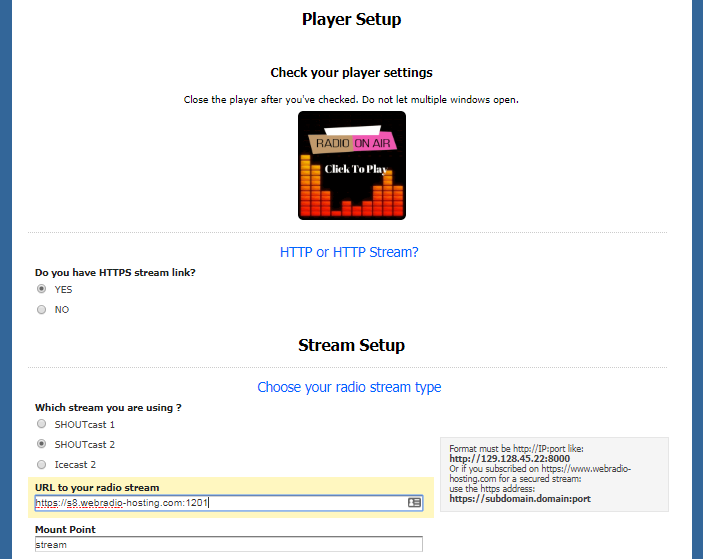Screen dimensions: 703x559
Task: Select YES for HTTPS stream link
Action: click(x=42, y=289)
